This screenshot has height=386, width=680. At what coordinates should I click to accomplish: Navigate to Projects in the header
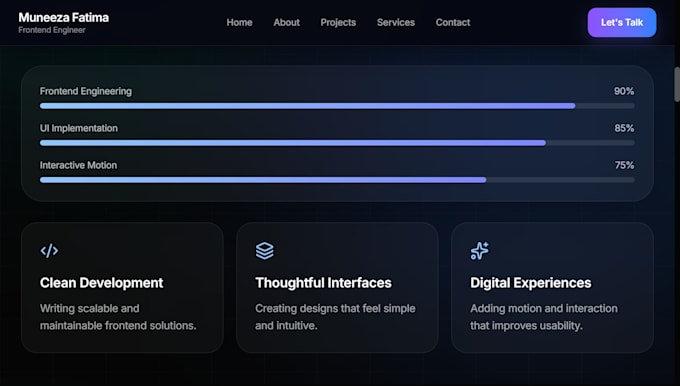pos(338,23)
